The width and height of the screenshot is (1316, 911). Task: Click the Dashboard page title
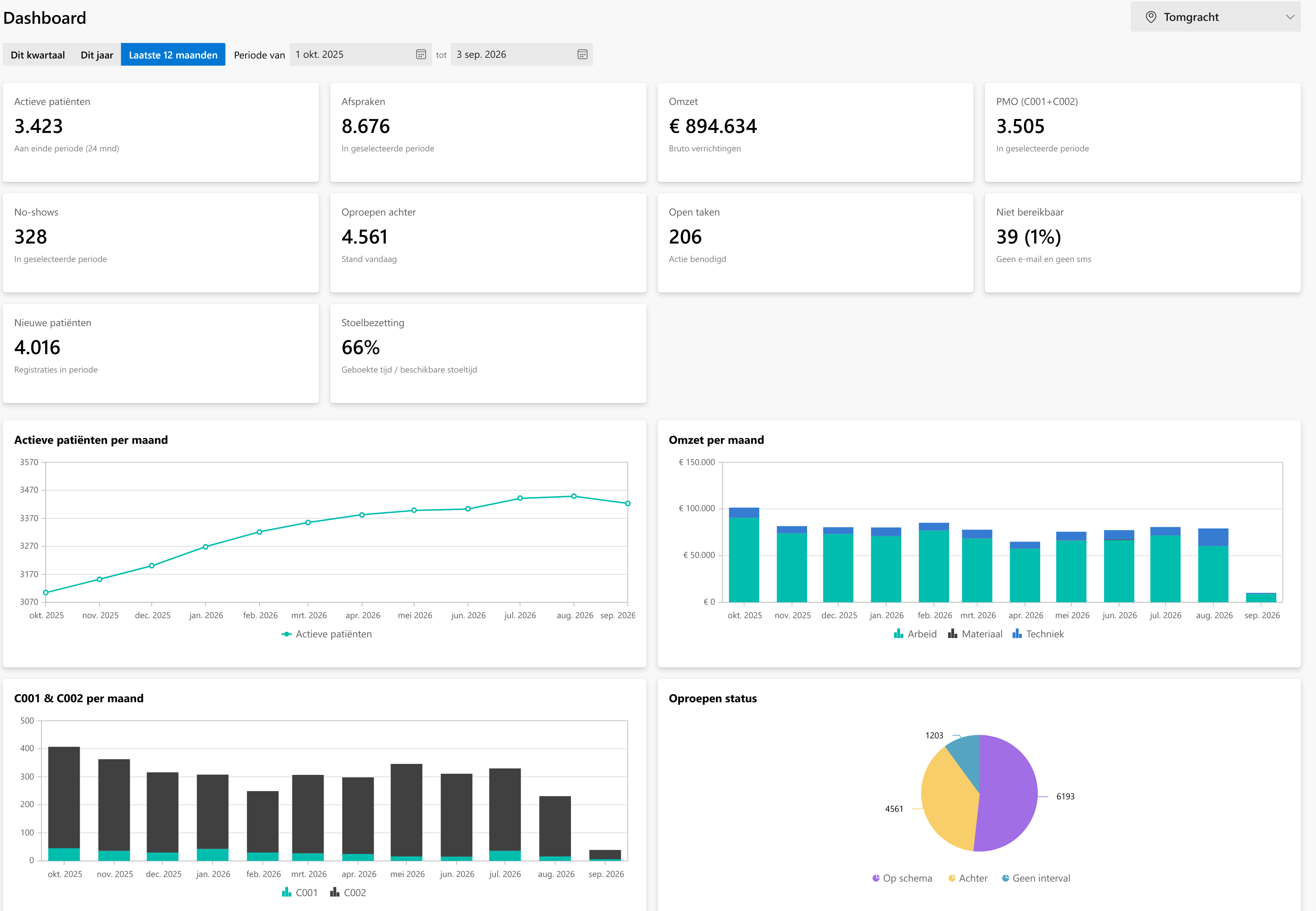45,18
